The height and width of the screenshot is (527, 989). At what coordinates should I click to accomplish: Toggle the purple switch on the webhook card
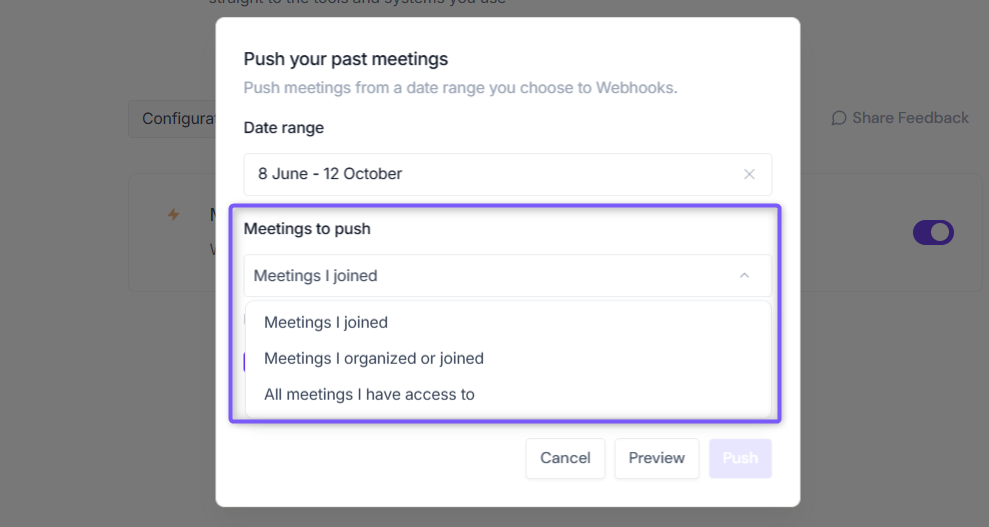pyautogui.click(x=933, y=233)
